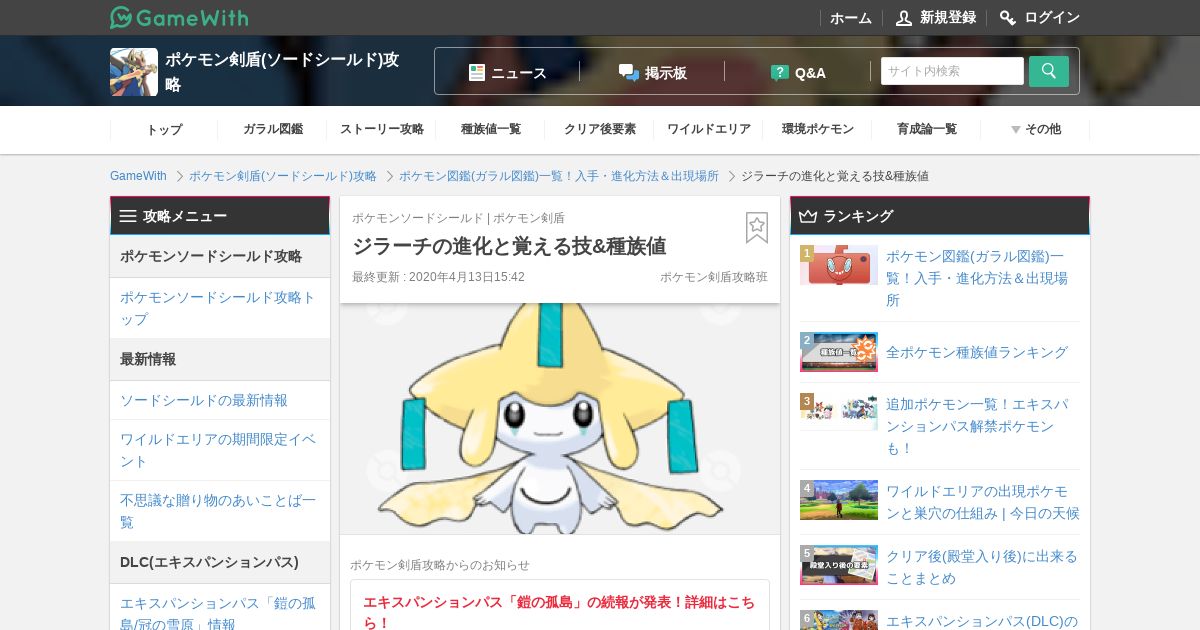Image resolution: width=1200 pixels, height=630 pixels.
Task: Open the トップ navigation tab
Action: [164, 129]
